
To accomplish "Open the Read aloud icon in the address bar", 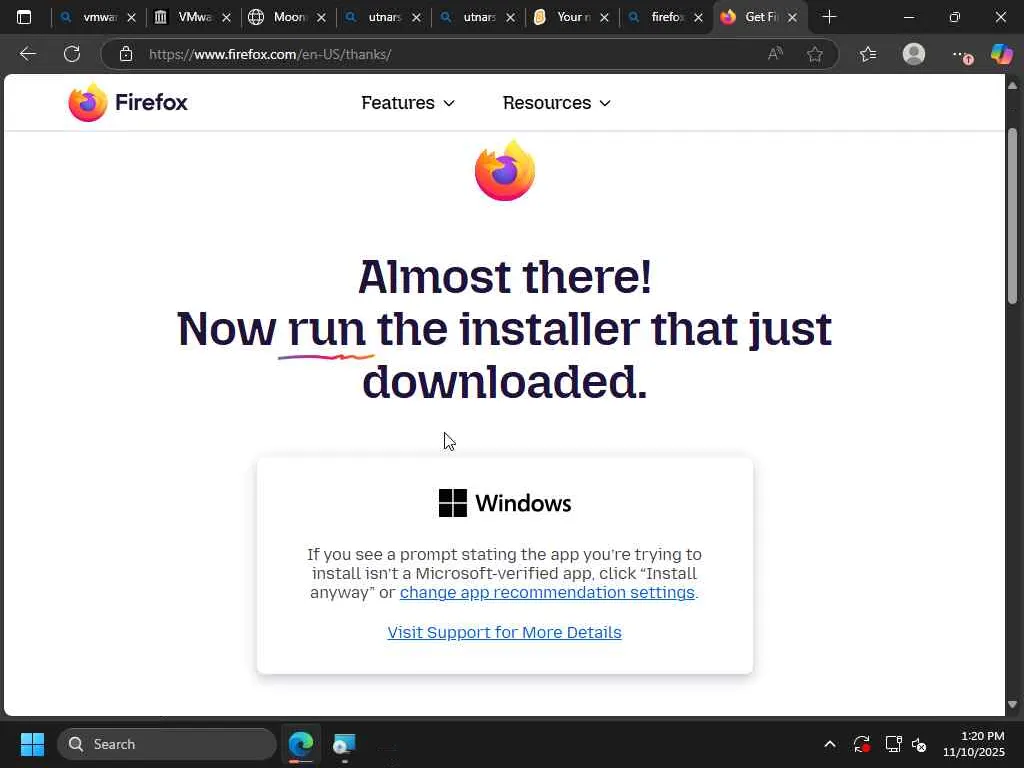I will [775, 54].
